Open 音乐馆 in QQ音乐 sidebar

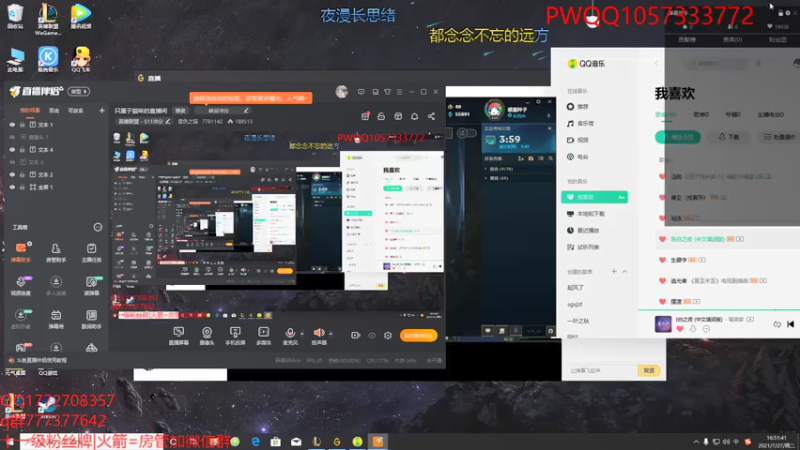pyautogui.click(x=580, y=123)
